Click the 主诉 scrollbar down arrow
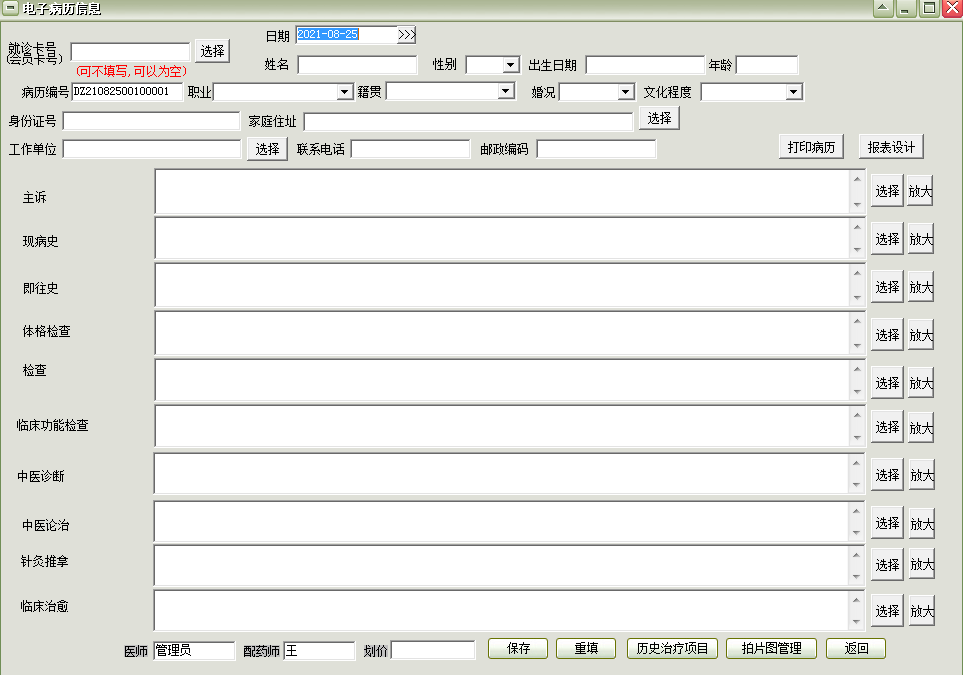963x675 pixels. pyautogui.click(x=857, y=204)
